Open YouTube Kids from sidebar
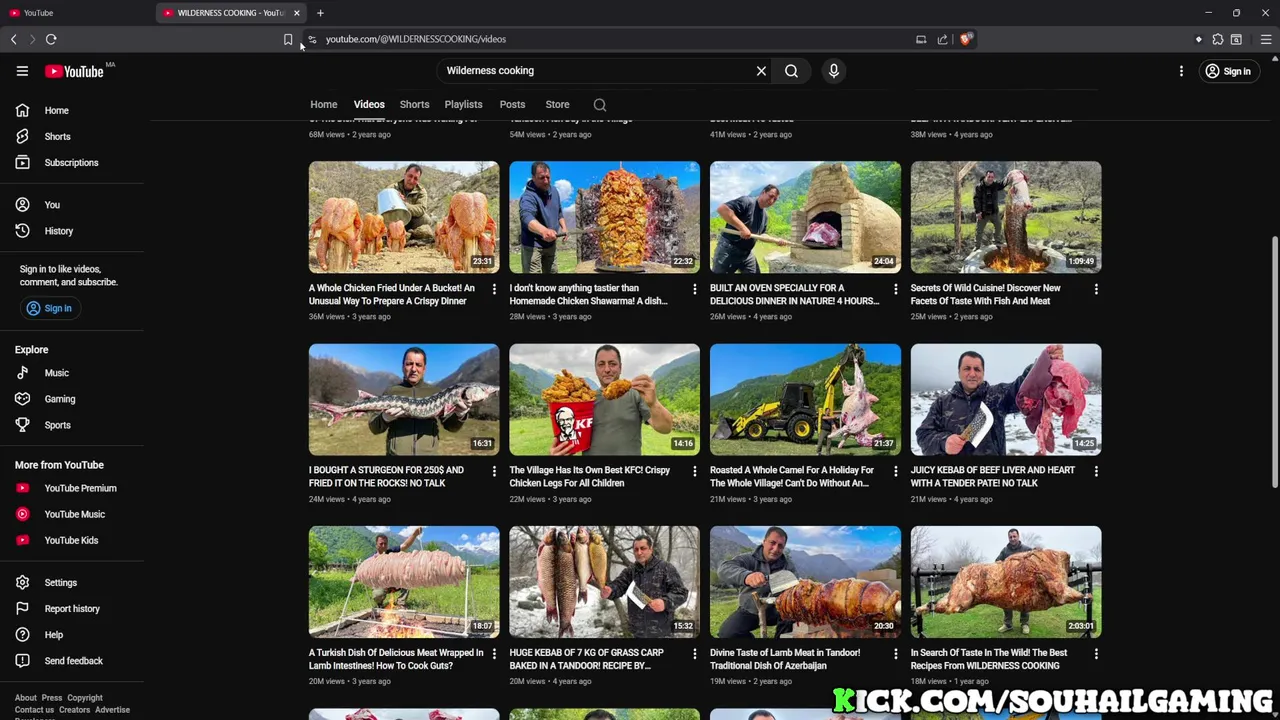Viewport: 1280px width, 720px height. click(x=72, y=540)
